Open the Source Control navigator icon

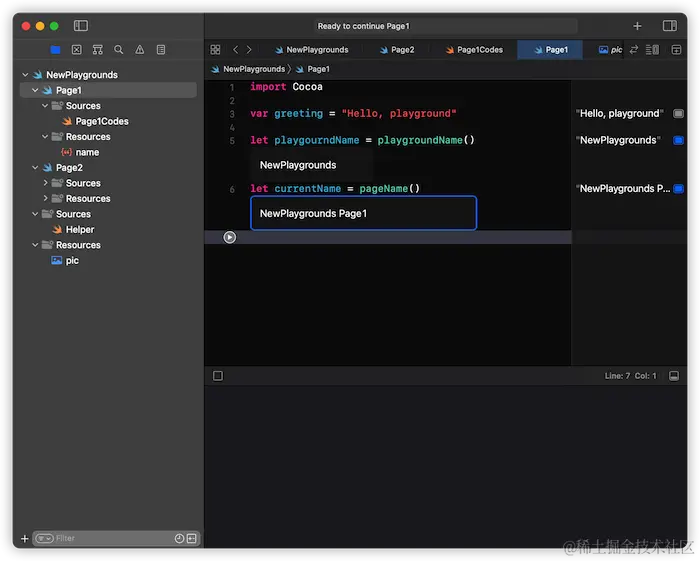coord(77,50)
